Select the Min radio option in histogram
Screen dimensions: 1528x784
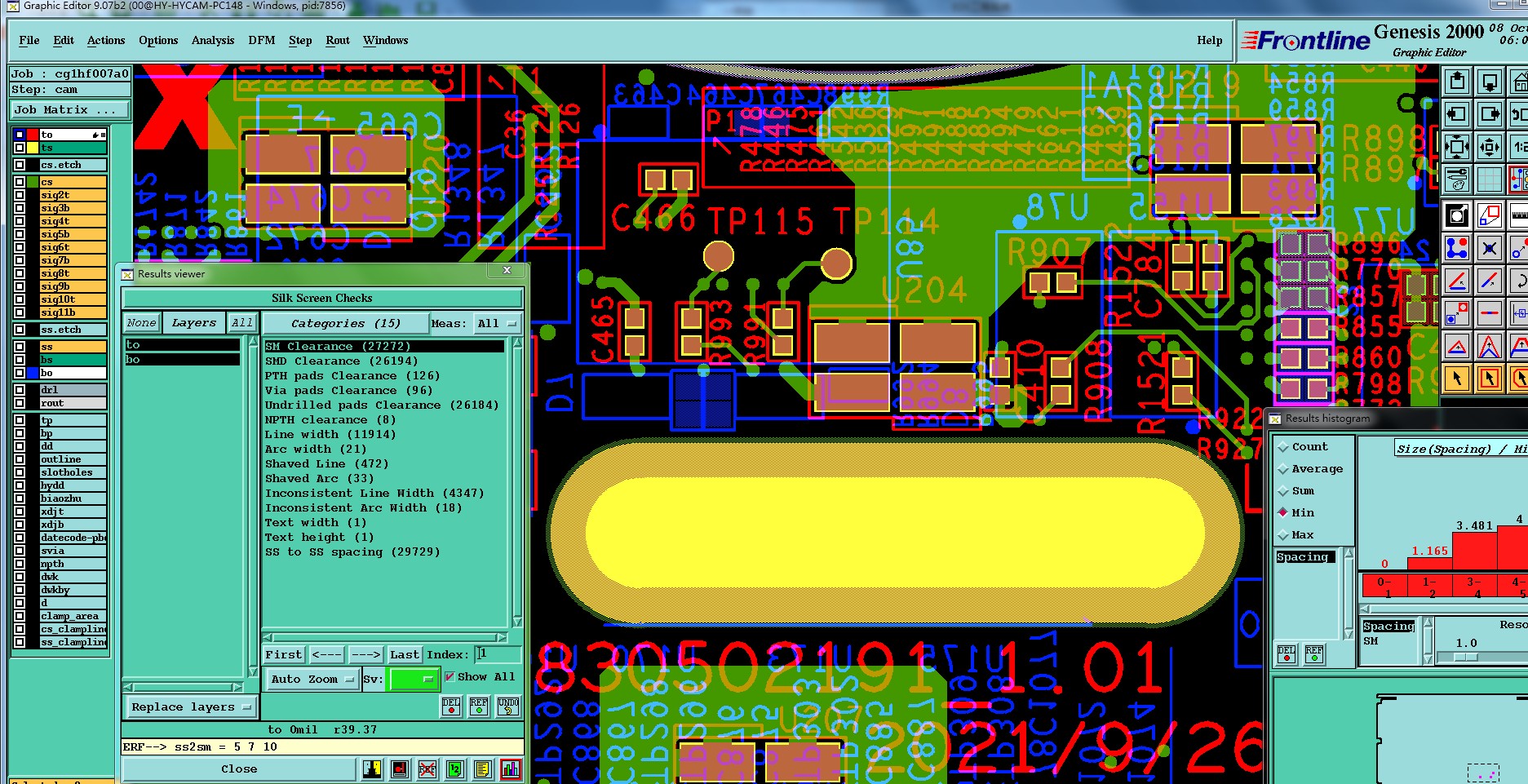1283,513
